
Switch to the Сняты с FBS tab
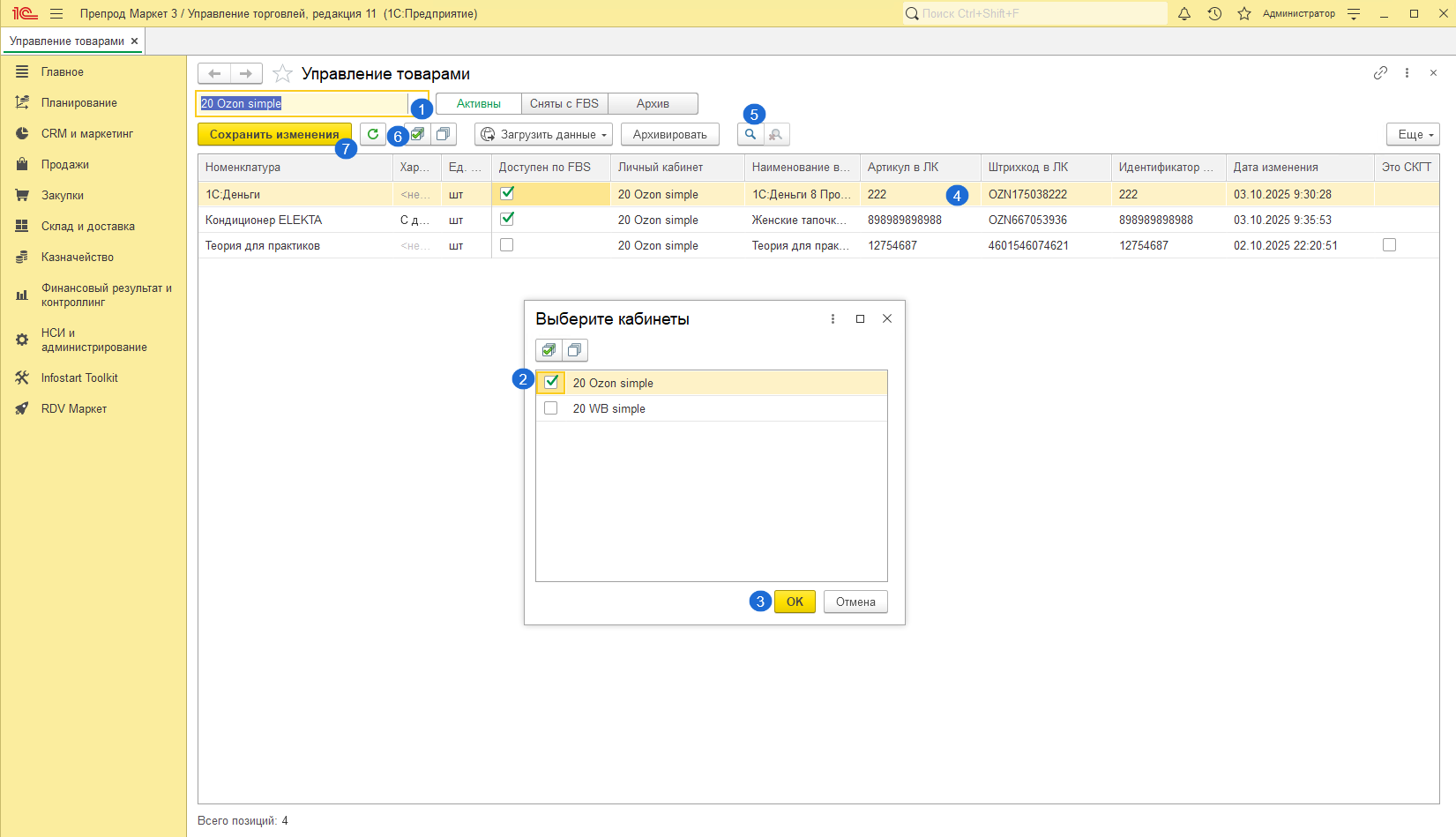click(x=564, y=103)
